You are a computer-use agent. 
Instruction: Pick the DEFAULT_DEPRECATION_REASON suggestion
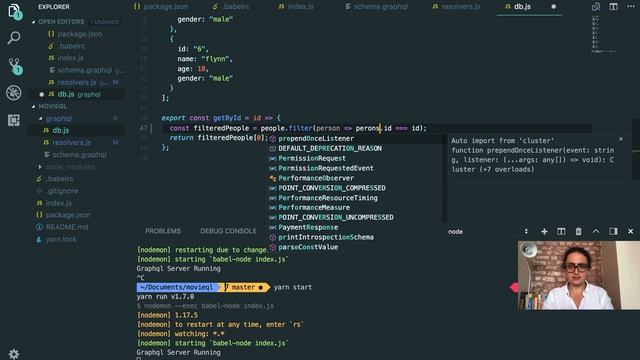[357, 149]
